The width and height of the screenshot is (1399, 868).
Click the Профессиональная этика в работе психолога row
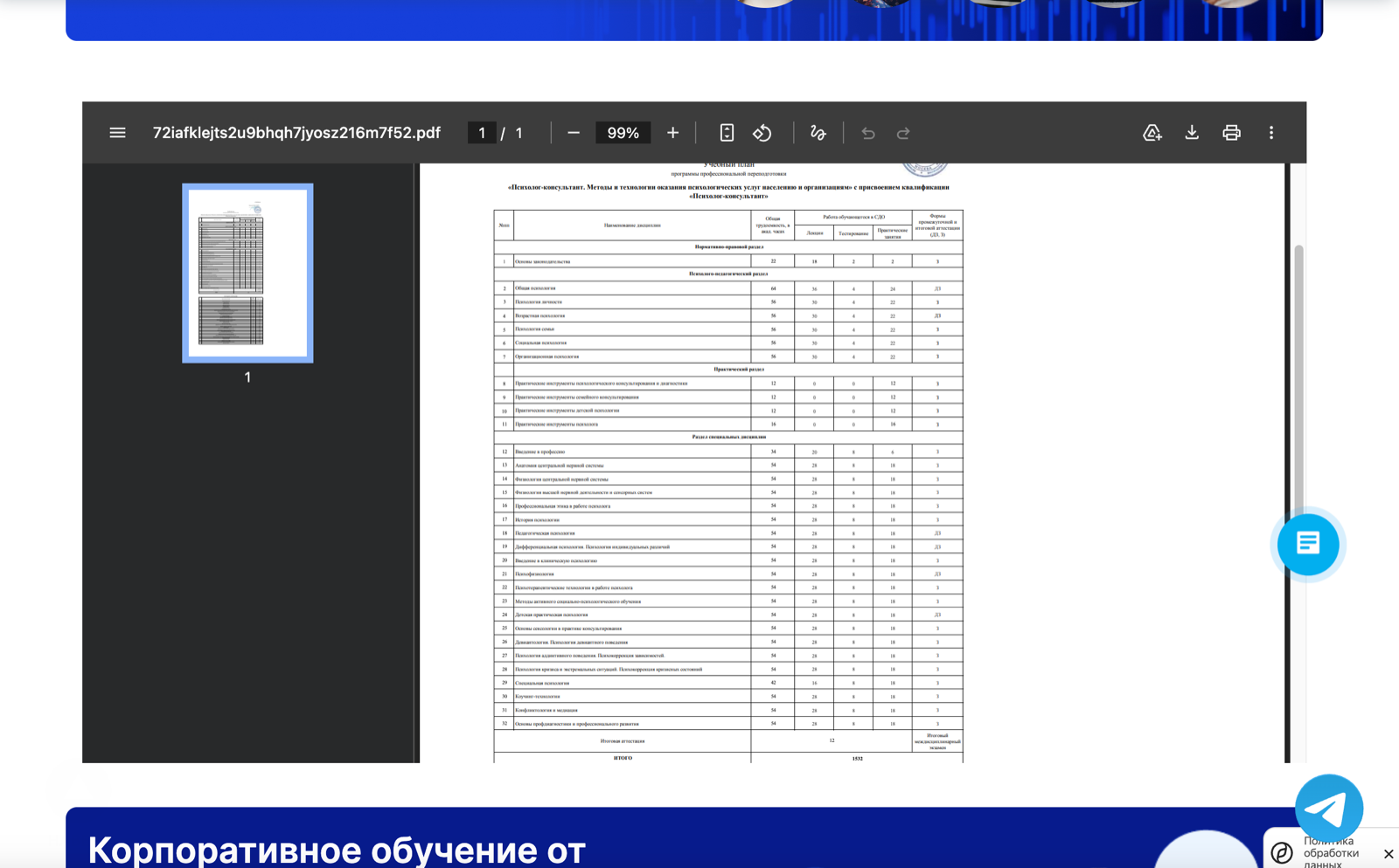(x=728, y=506)
